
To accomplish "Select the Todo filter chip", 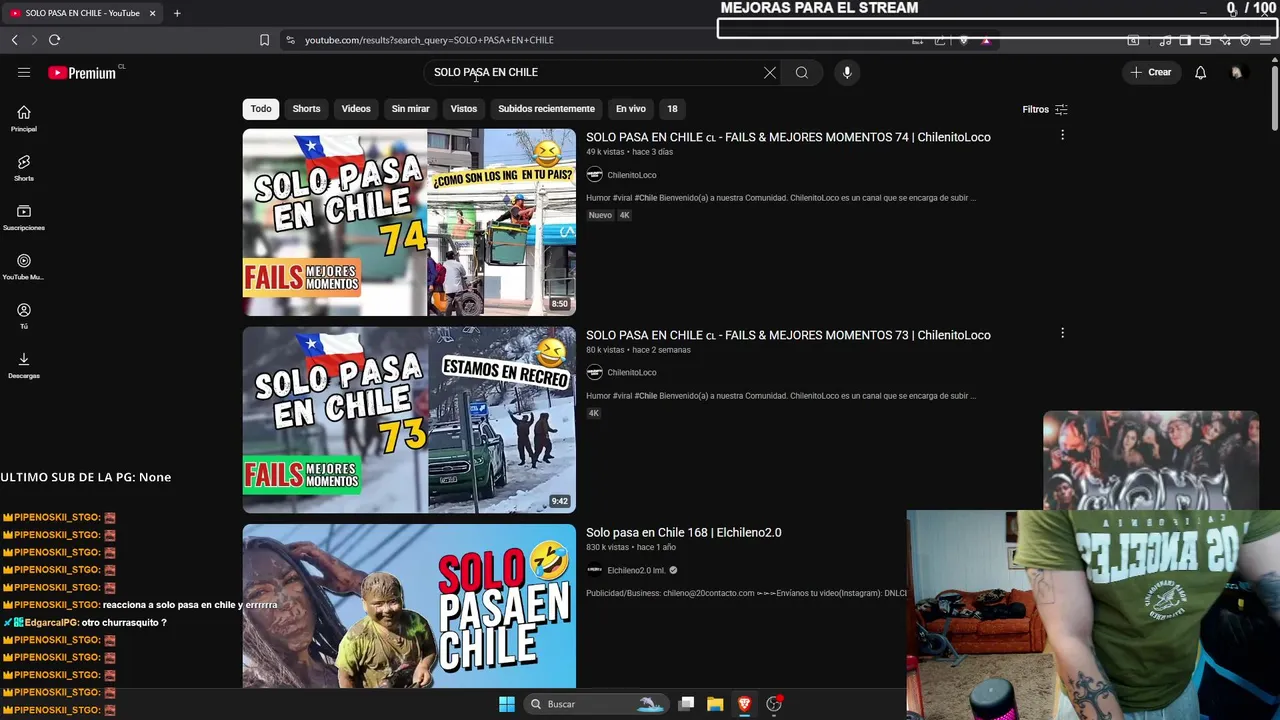I will pyautogui.click(x=261, y=109).
